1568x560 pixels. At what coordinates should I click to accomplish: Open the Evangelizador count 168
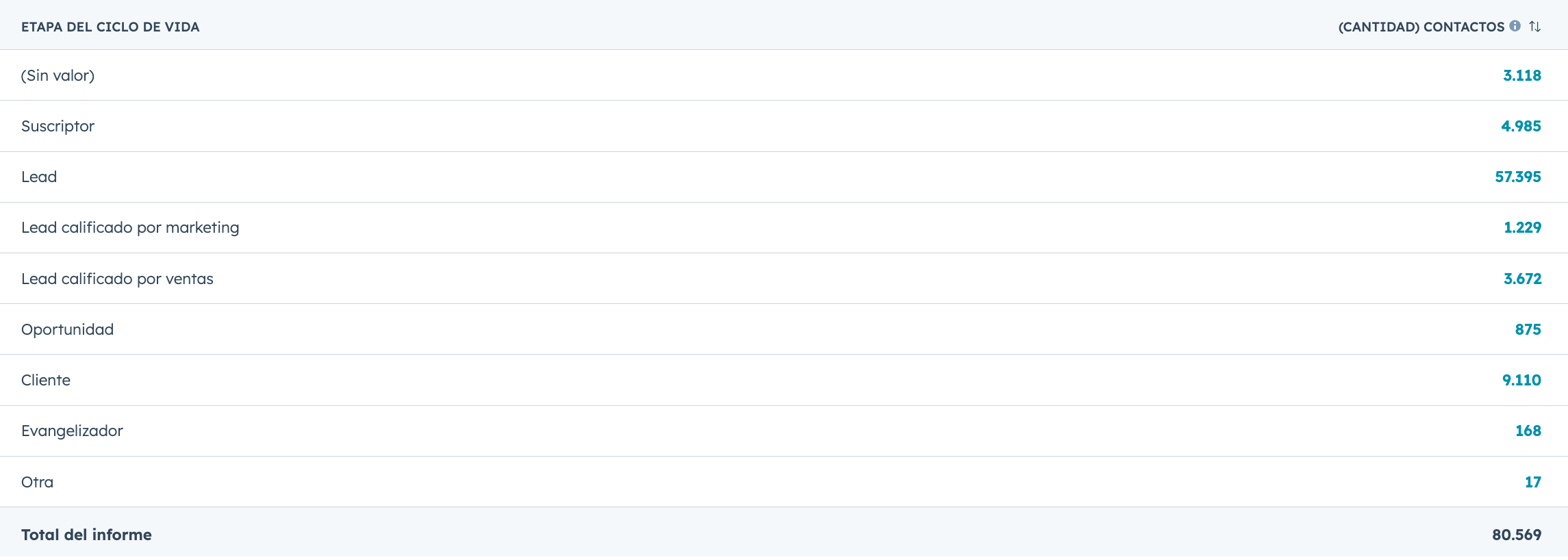(x=1528, y=431)
